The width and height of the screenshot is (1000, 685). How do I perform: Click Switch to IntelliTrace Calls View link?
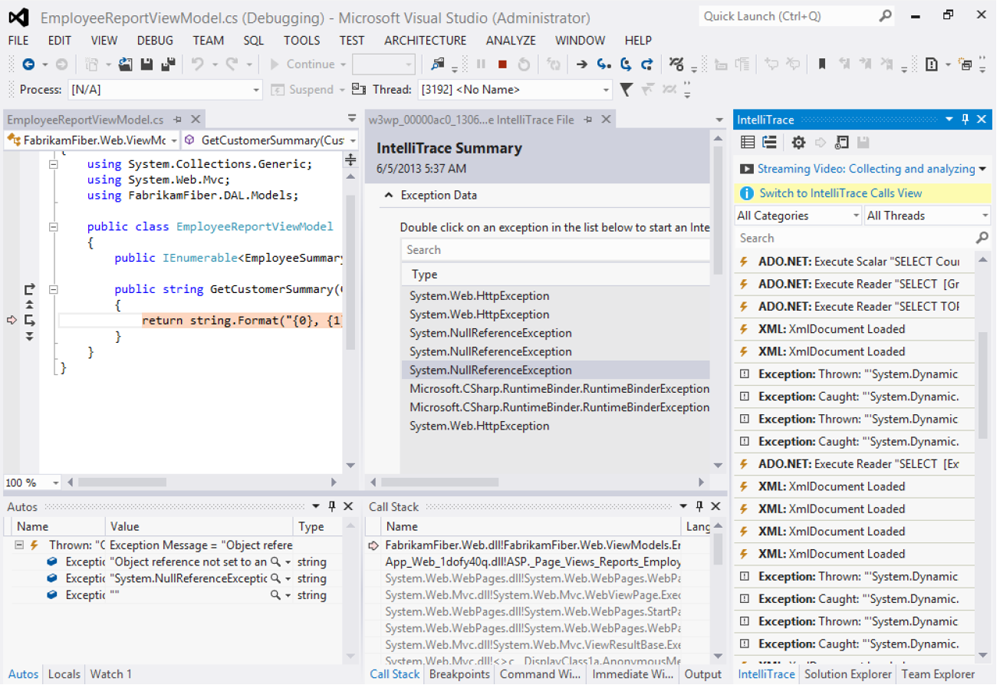[840, 193]
